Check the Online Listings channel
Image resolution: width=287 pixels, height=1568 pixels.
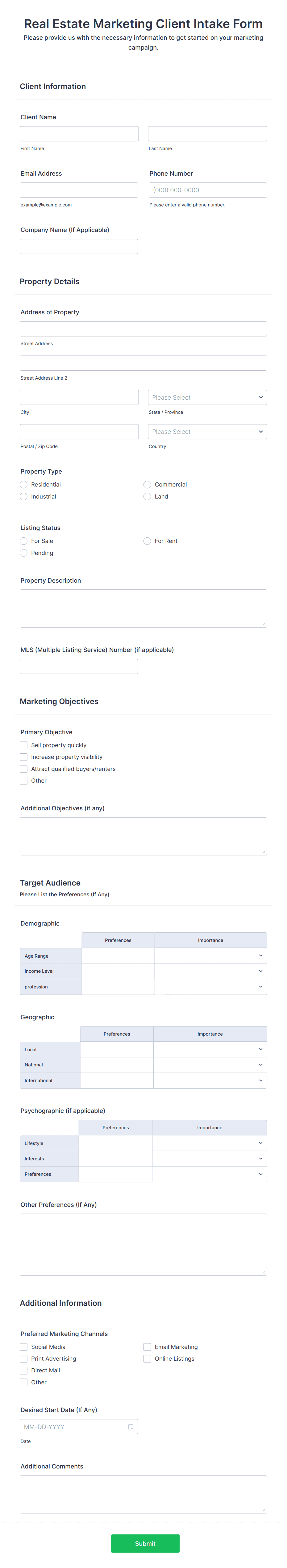coord(147,1358)
